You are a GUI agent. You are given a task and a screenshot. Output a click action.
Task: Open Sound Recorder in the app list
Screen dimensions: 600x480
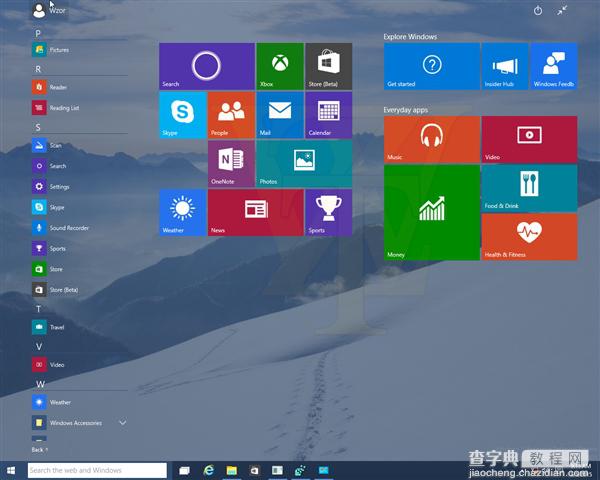(x=60, y=228)
